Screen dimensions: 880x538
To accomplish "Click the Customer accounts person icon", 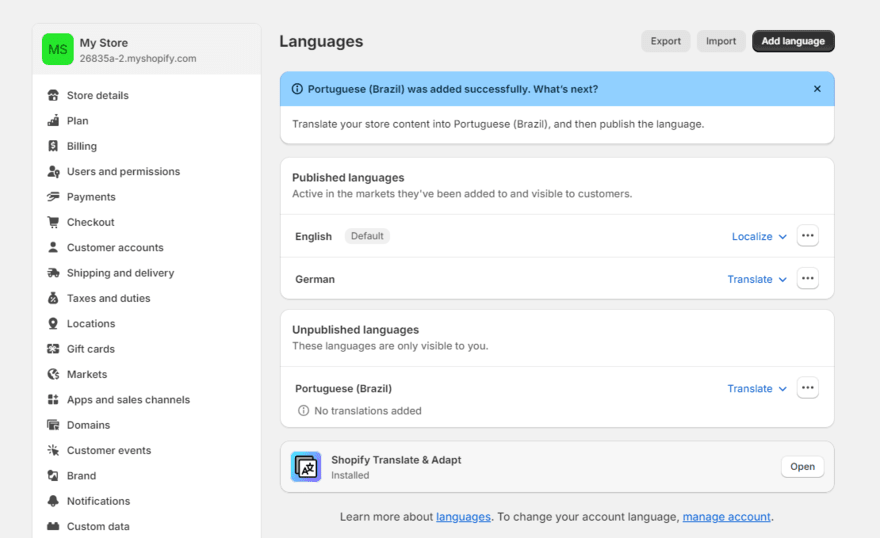I will point(53,247).
